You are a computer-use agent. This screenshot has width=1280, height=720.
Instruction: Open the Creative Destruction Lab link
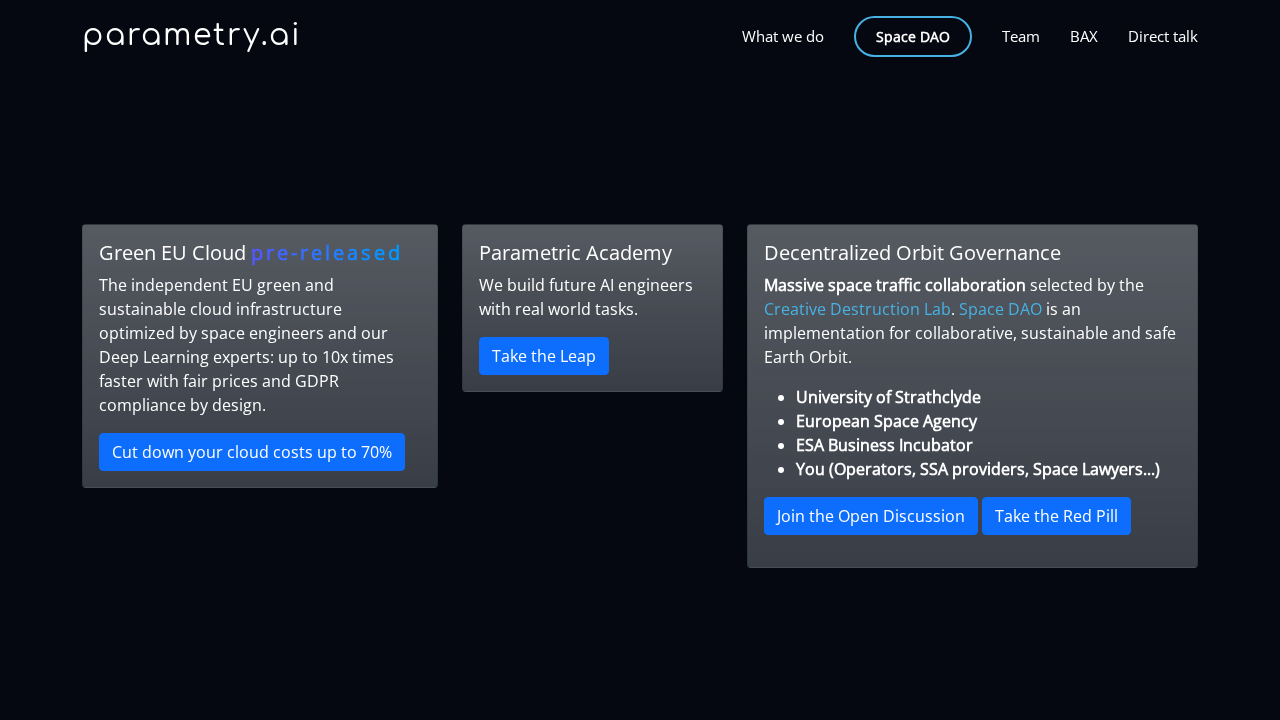[857, 309]
